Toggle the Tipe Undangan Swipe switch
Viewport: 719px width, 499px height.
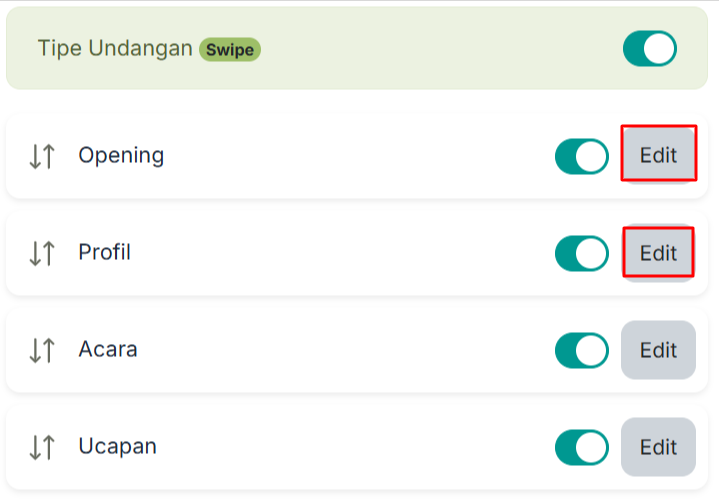click(649, 49)
